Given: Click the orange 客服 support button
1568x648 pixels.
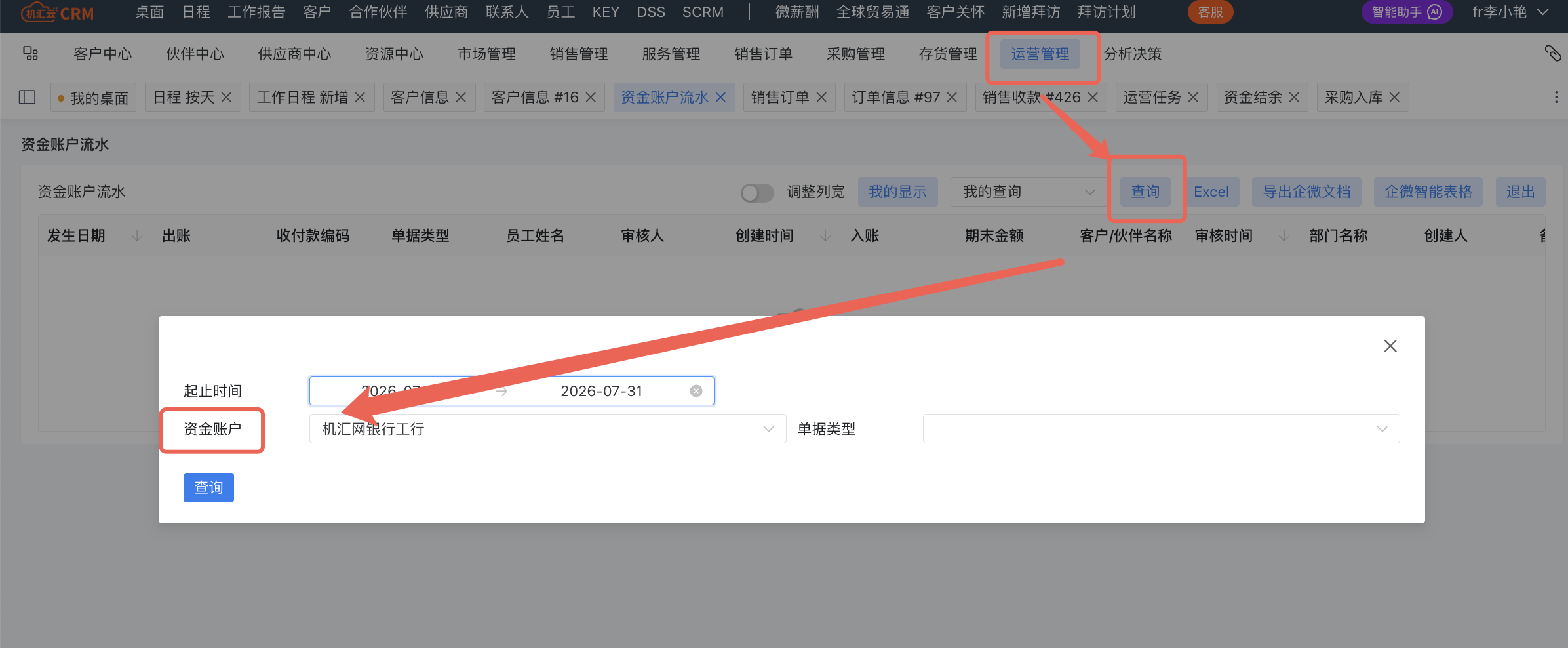Looking at the screenshot, I should coord(1210,12).
